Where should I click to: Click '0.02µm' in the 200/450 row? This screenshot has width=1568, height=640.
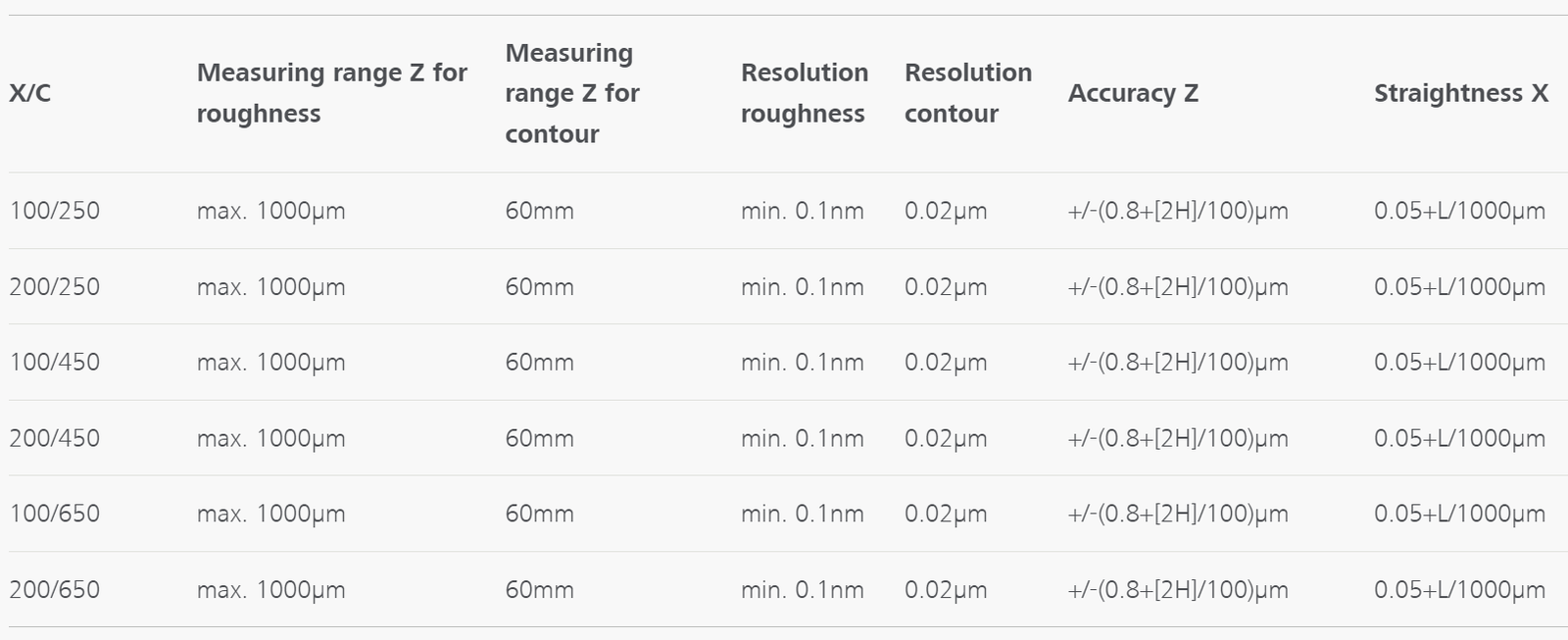pyautogui.click(x=946, y=438)
